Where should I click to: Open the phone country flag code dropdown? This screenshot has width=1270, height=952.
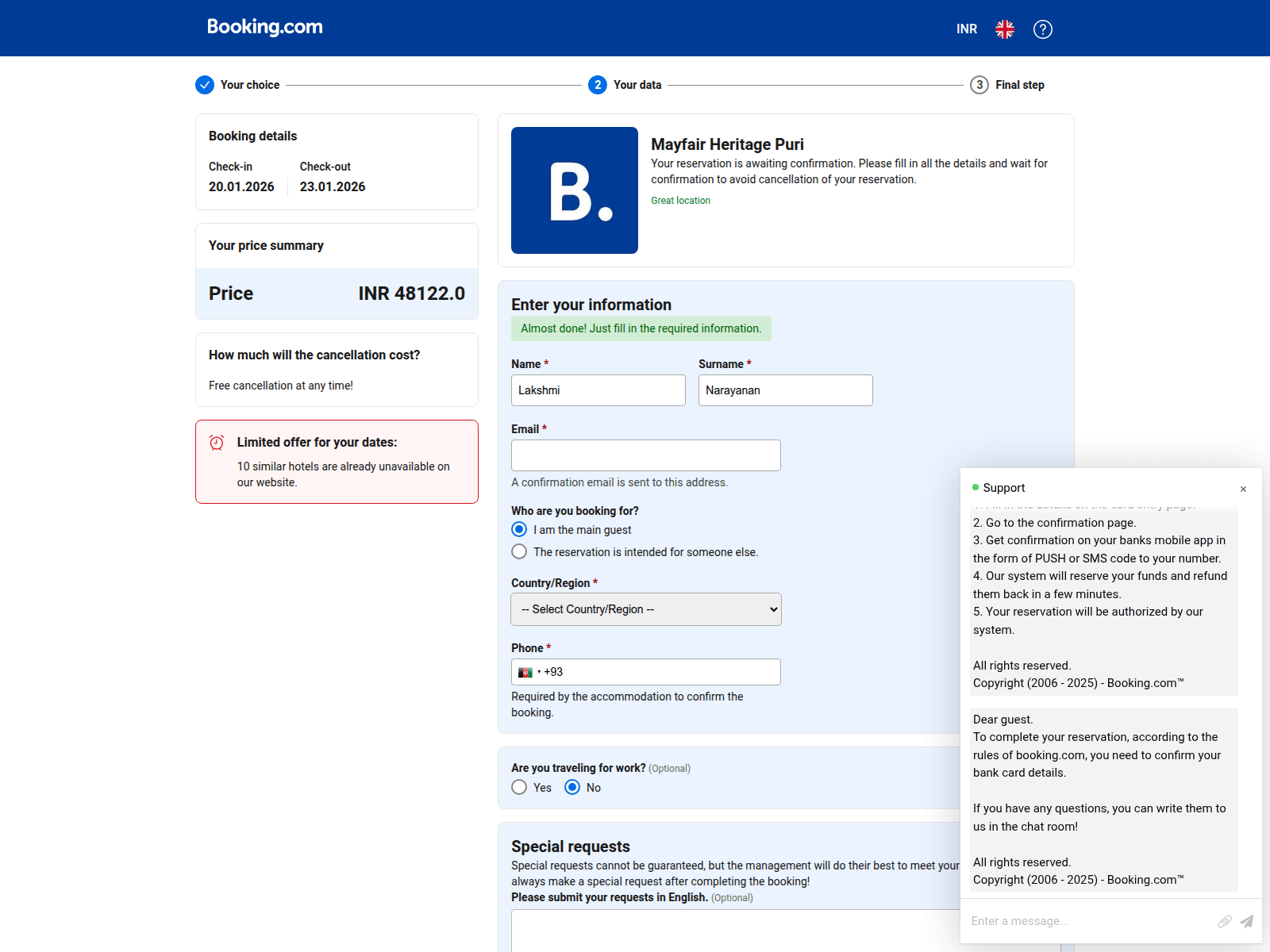pos(529,672)
